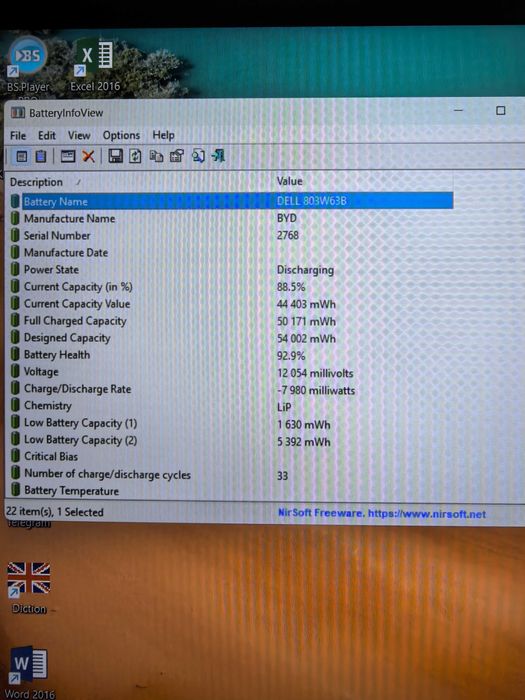The image size is (525, 700).
Task: Open the Excel 2016 desktop shortcut
Action: (95, 65)
